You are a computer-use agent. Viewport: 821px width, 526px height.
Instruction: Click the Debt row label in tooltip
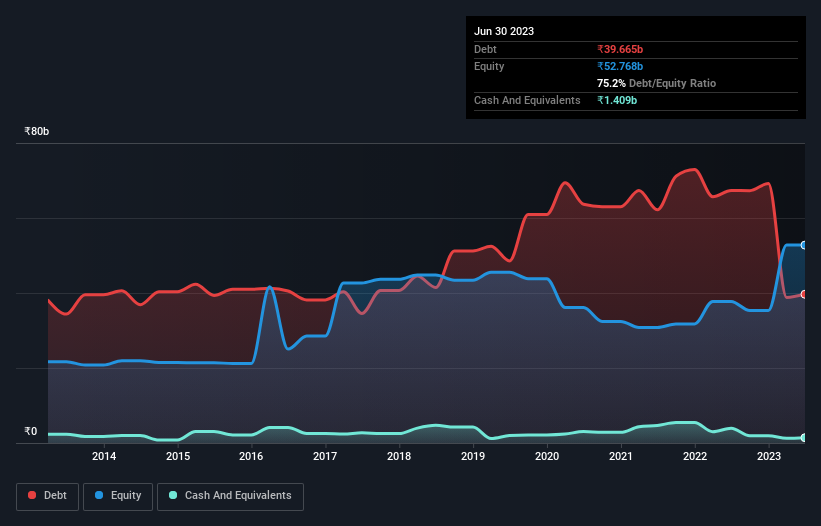tap(485, 49)
